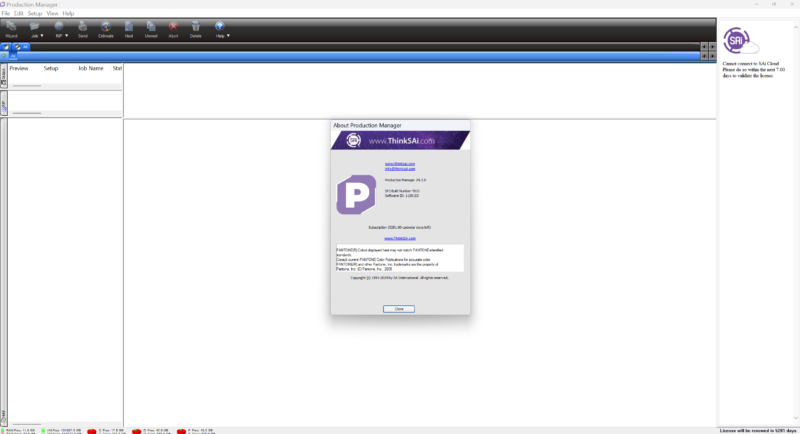The image size is (800, 434).
Task: Click the Cannot connect to SAi Cloud message
Action: tap(754, 69)
